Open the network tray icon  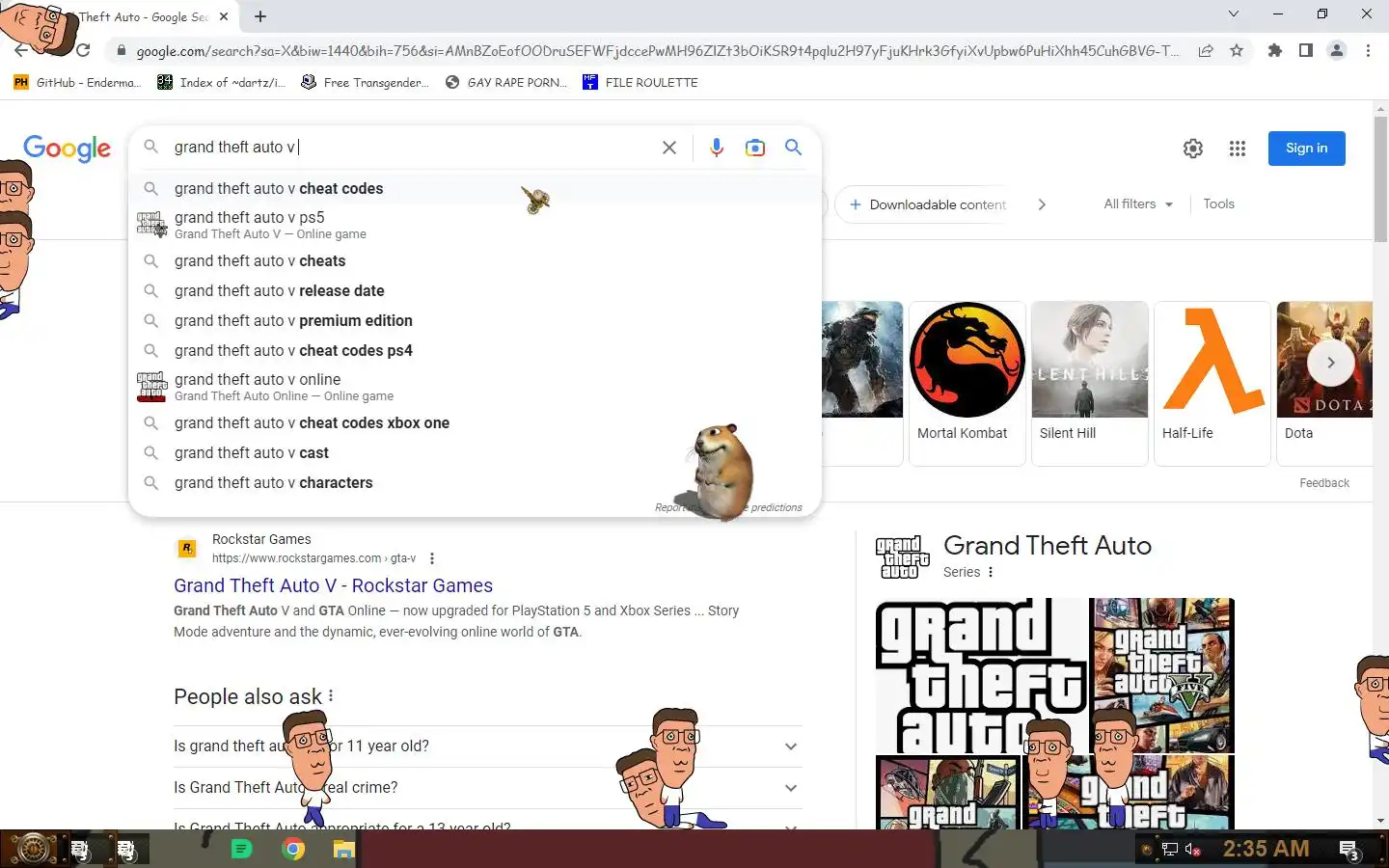pyautogui.click(x=1170, y=850)
